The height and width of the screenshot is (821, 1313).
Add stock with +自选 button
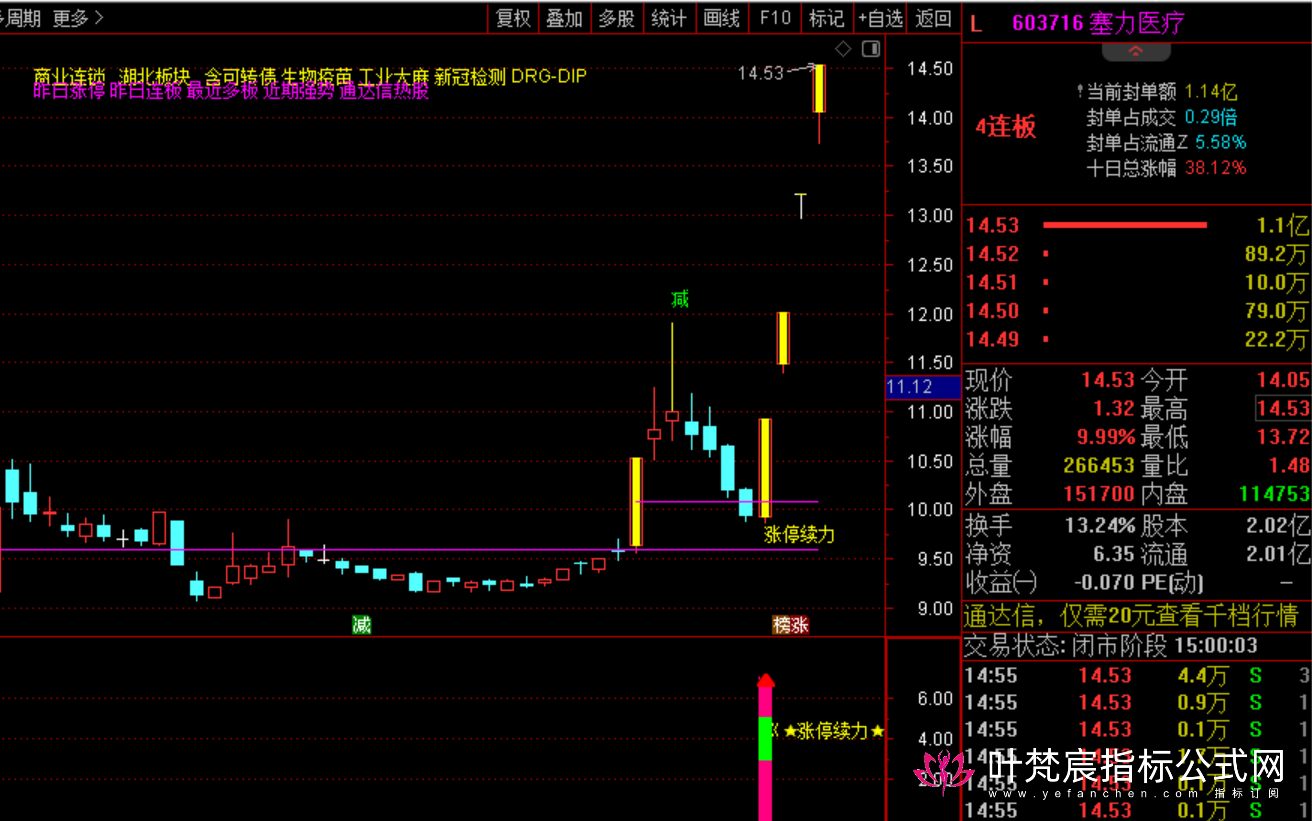tap(881, 18)
